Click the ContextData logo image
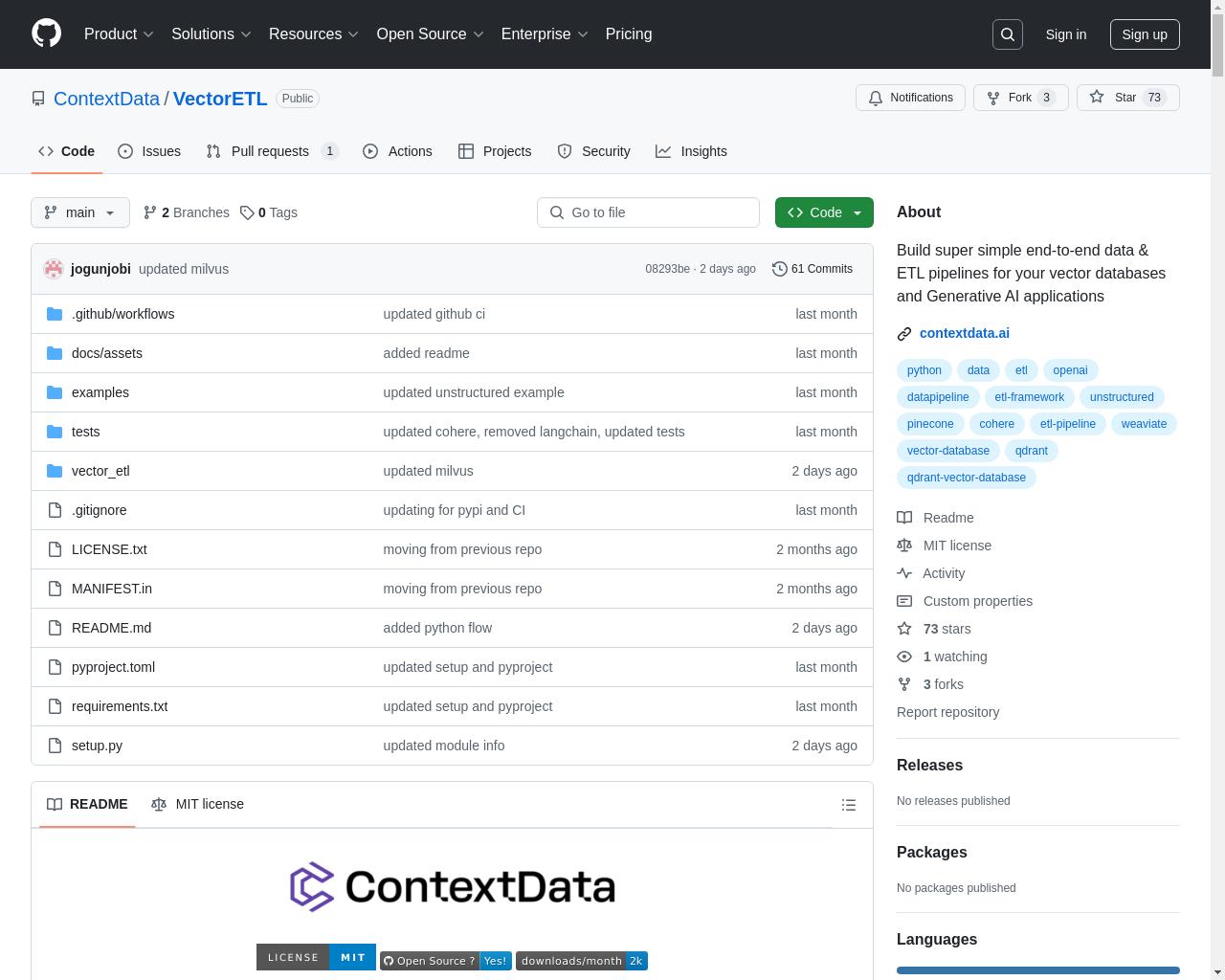The height and width of the screenshot is (980, 1225). tap(452, 887)
